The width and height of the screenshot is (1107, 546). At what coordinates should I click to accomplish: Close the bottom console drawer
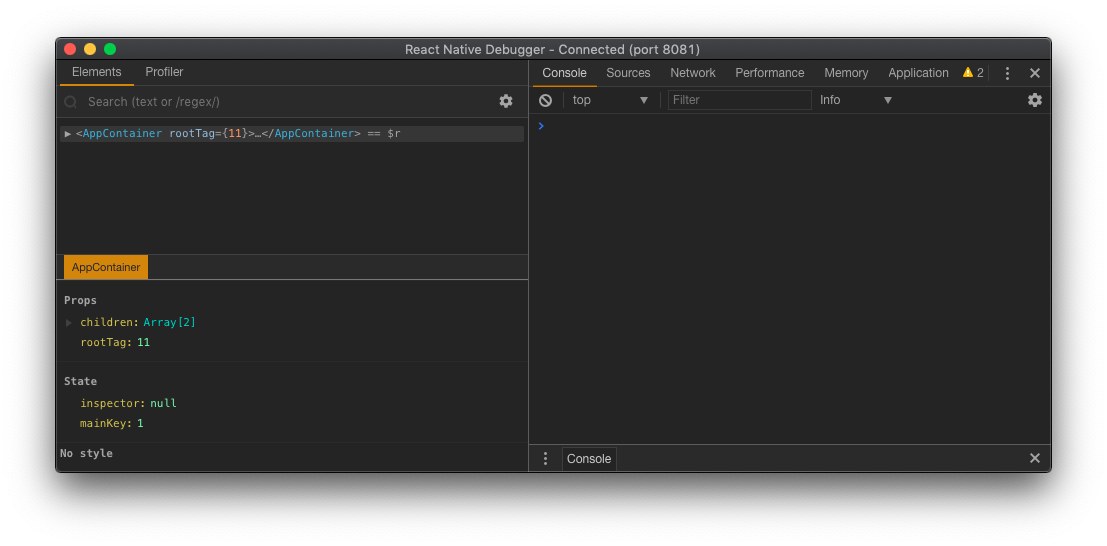tap(1035, 458)
